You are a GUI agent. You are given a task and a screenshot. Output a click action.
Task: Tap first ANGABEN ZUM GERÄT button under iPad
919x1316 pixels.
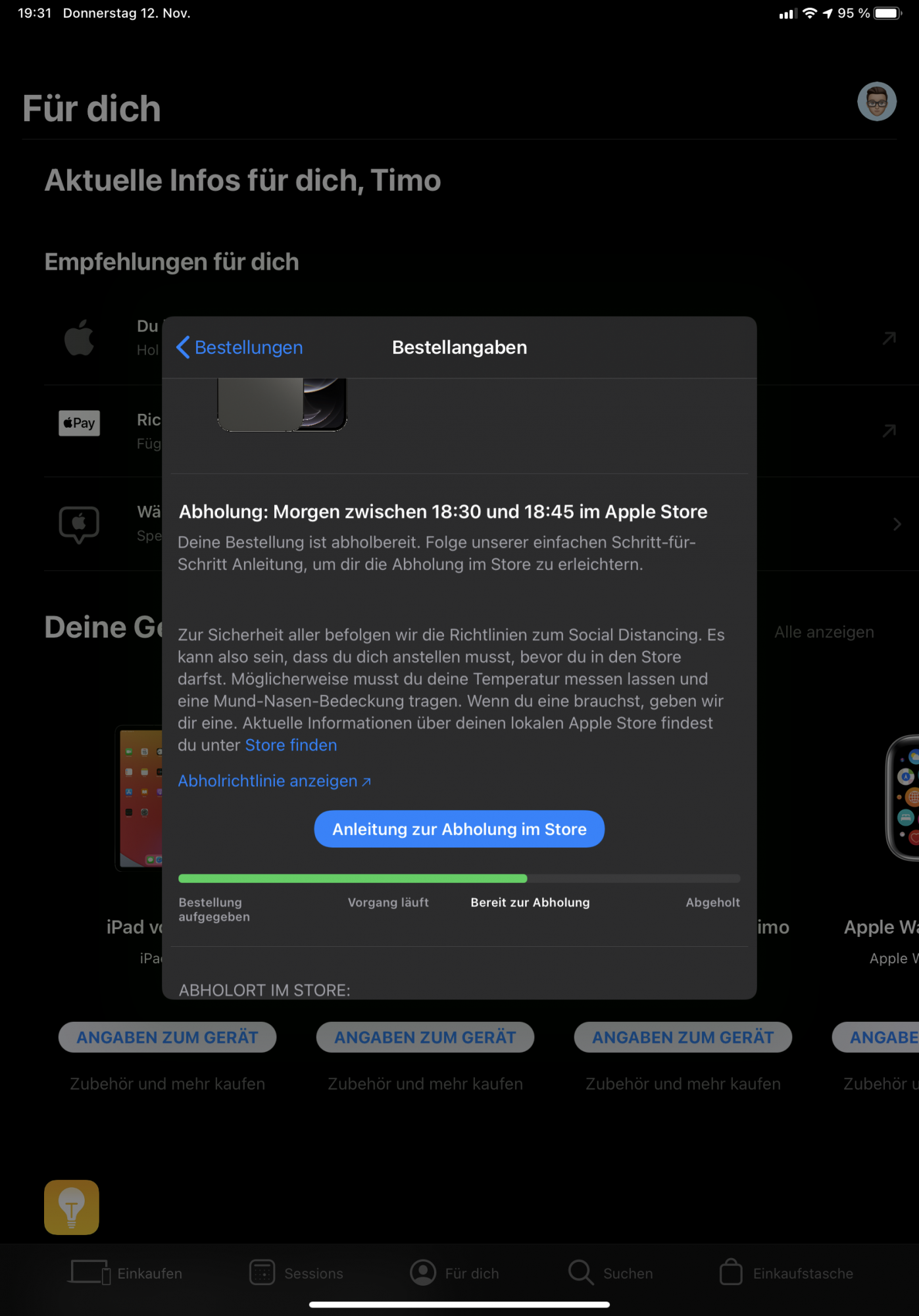point(167,1037)
